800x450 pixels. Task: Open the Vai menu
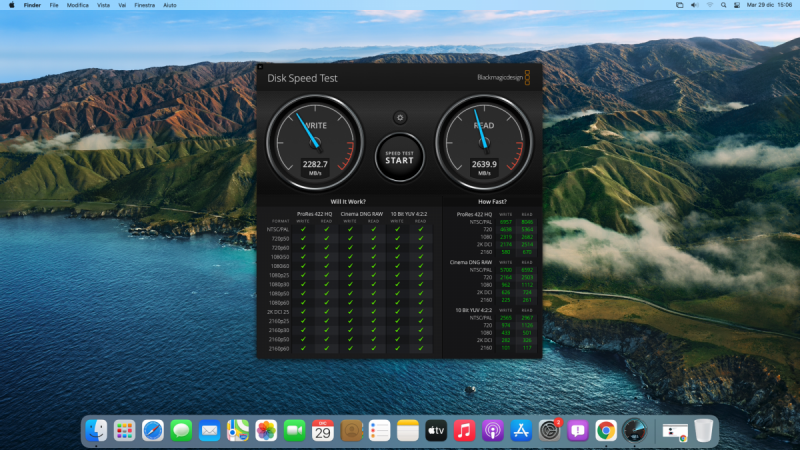[x=122, y=5]
